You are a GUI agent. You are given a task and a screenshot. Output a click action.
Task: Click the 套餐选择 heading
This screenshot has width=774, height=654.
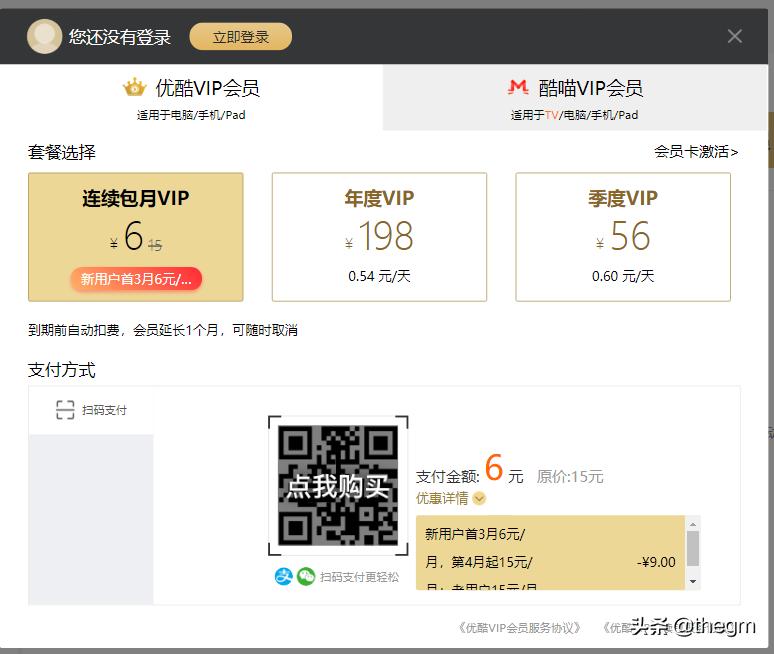tap(62, 152)
